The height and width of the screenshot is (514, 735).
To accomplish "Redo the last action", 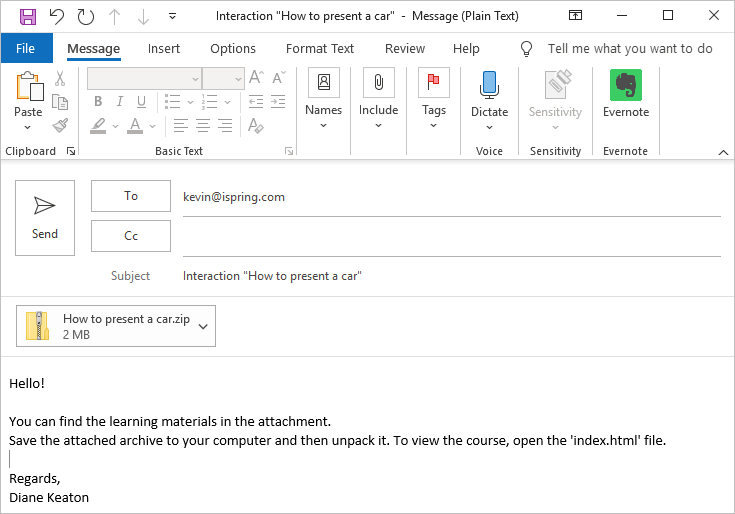I will coord(86,16).
